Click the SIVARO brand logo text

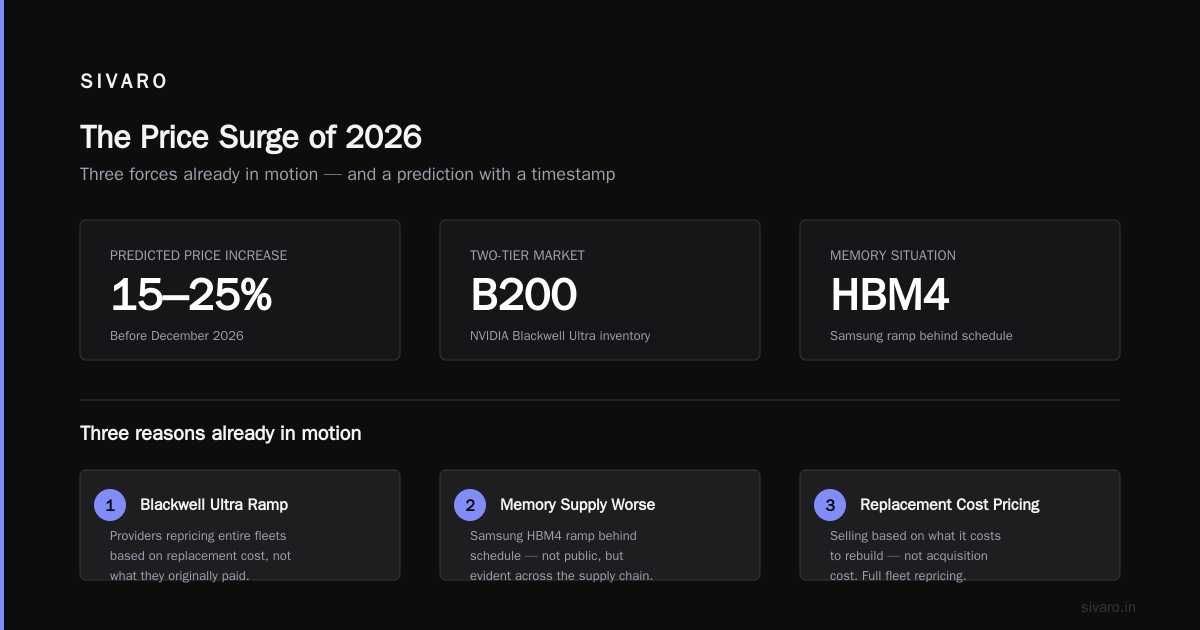coord(124,82)
